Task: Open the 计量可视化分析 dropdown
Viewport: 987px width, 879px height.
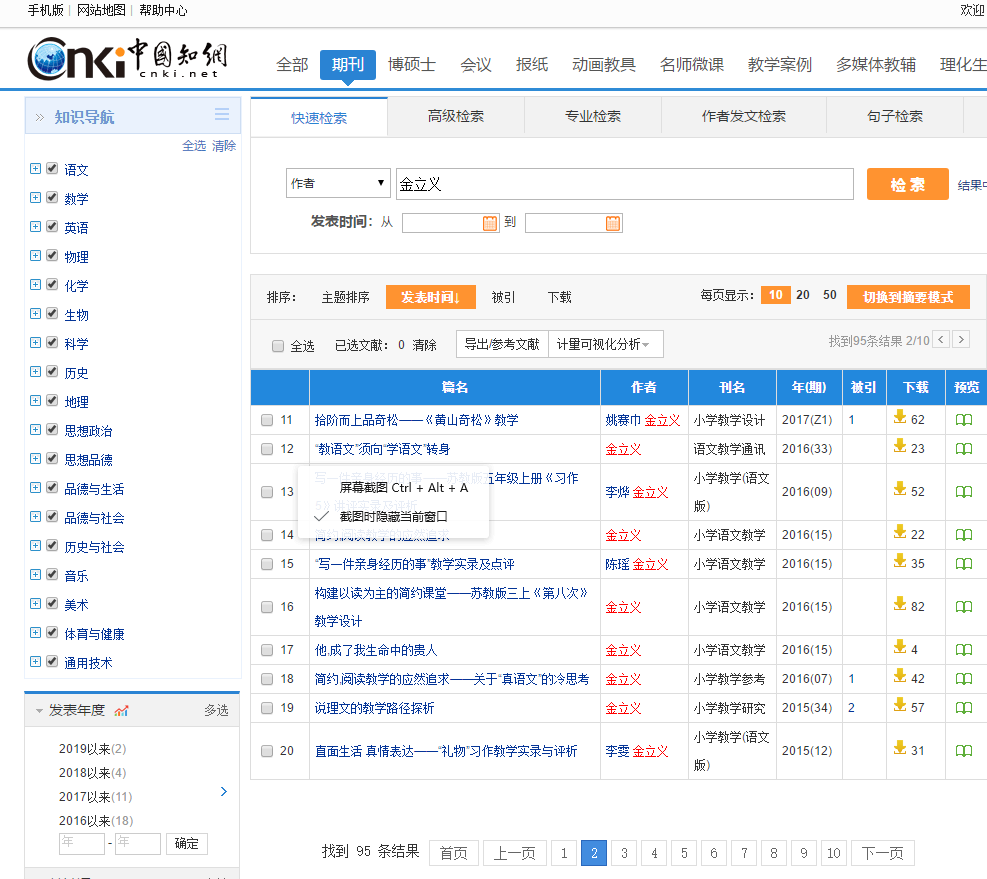Action: coord(606,344)
